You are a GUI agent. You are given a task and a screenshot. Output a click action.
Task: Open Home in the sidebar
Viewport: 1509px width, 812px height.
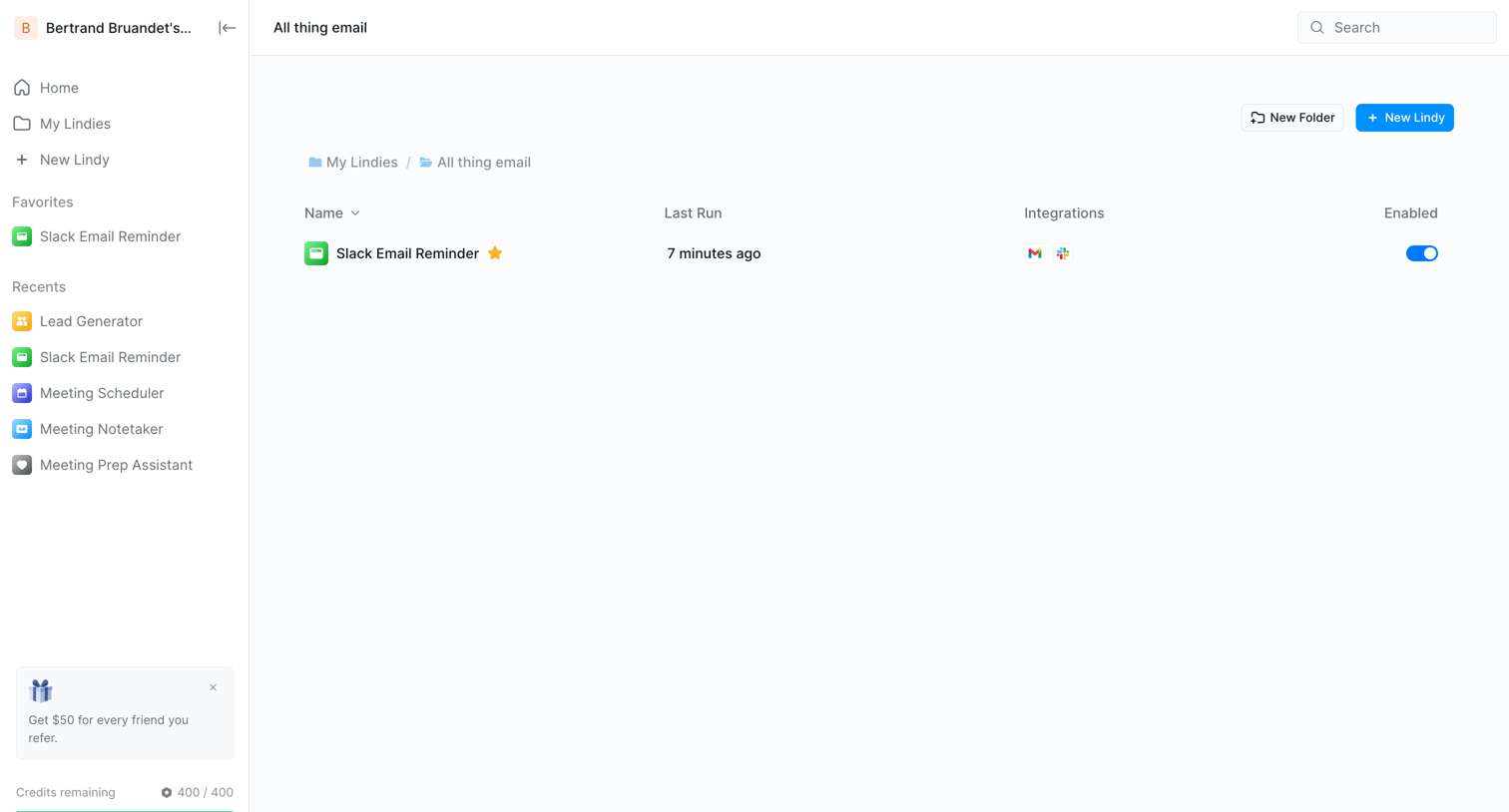(x=124, y=88)
